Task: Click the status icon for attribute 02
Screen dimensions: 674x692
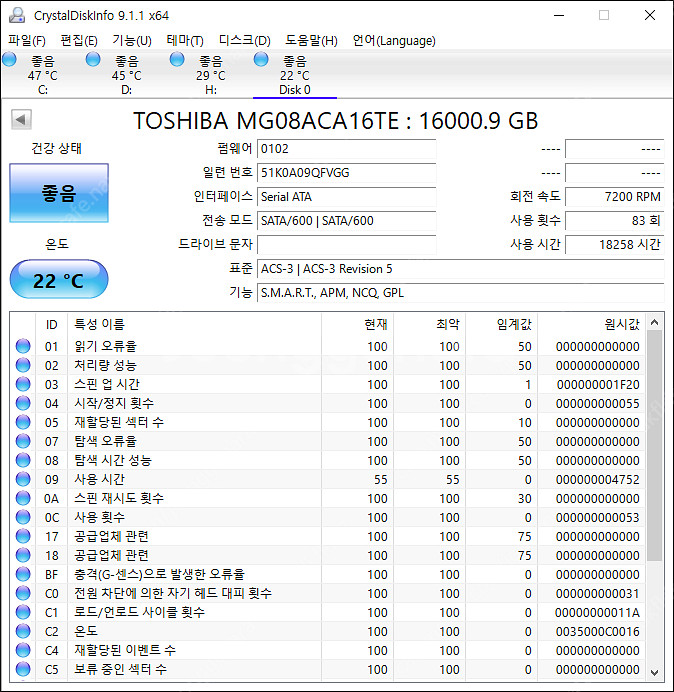Action: point(23,365)
